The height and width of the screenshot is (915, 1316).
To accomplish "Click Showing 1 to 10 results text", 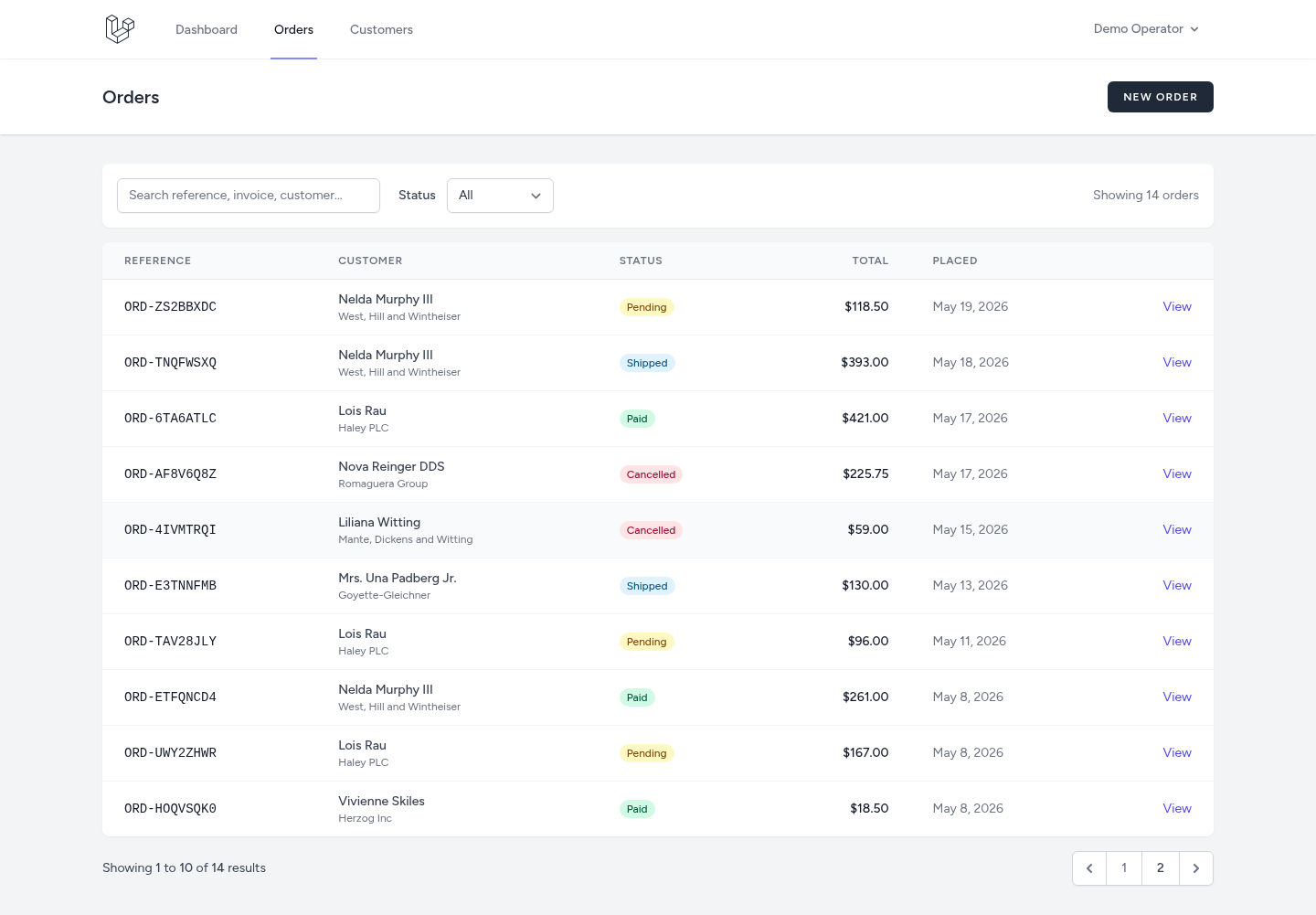I will (184, 868).
